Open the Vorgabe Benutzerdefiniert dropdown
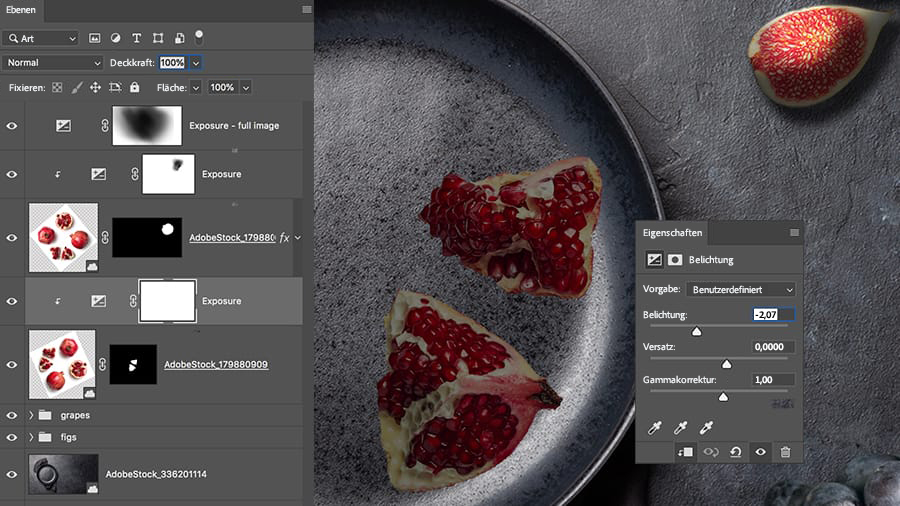The width and height of the screenshot is (900, 506). (741, 290)
